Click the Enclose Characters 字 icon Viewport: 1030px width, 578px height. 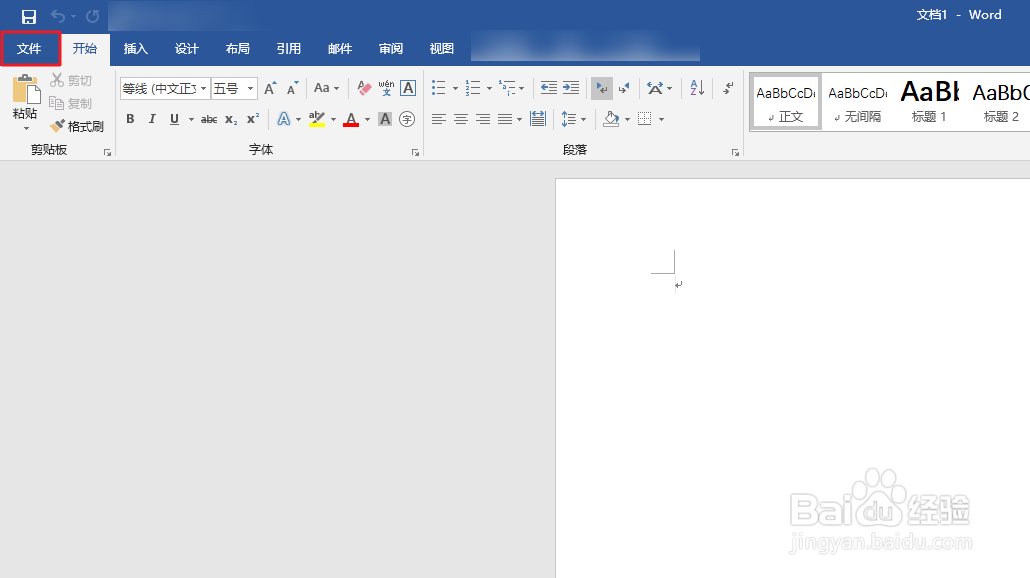pyautogui.click(x=407, y=119)
